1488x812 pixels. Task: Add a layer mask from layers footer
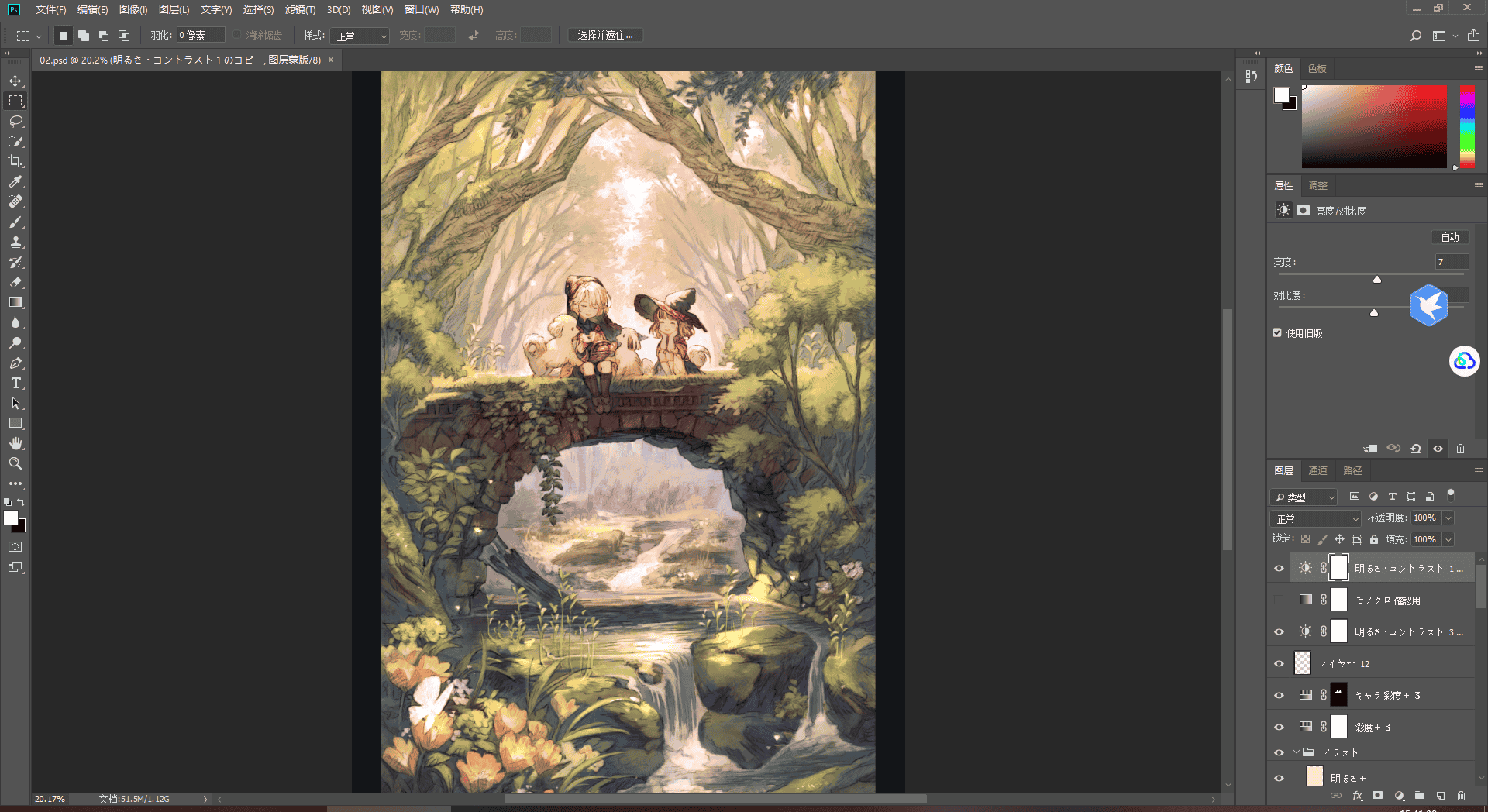click(1377, 796)
